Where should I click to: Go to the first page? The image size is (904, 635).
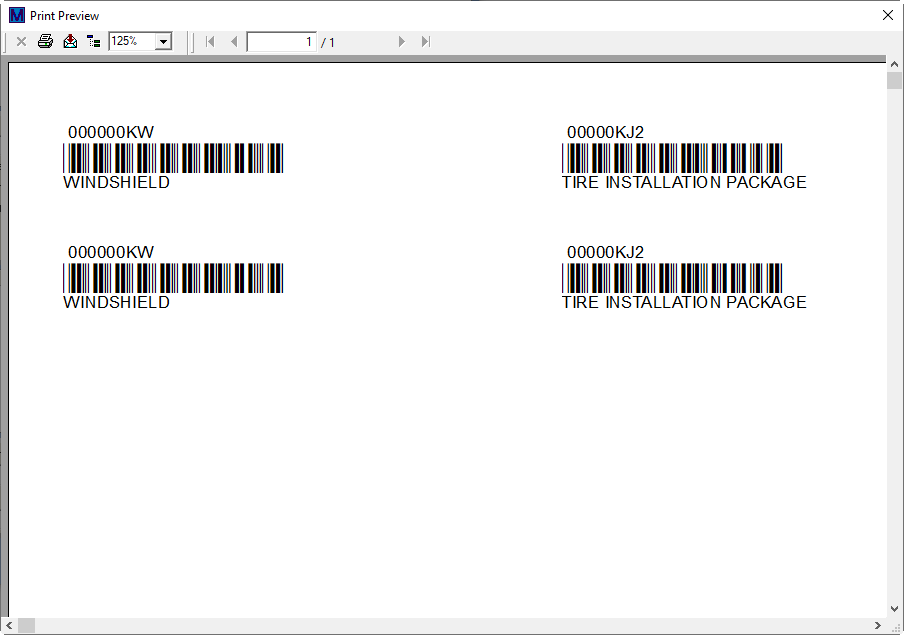point(210,41)
